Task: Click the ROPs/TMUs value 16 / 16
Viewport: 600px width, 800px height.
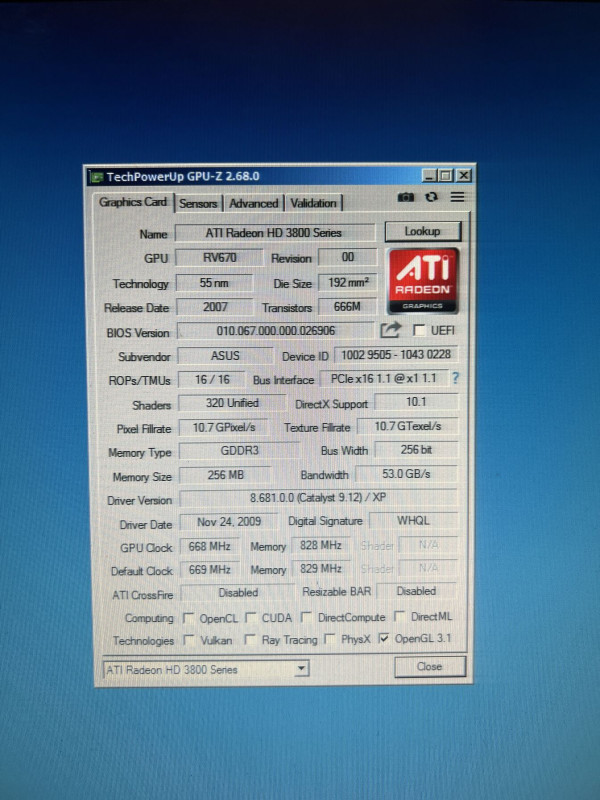Action: [x=212, y=380]
